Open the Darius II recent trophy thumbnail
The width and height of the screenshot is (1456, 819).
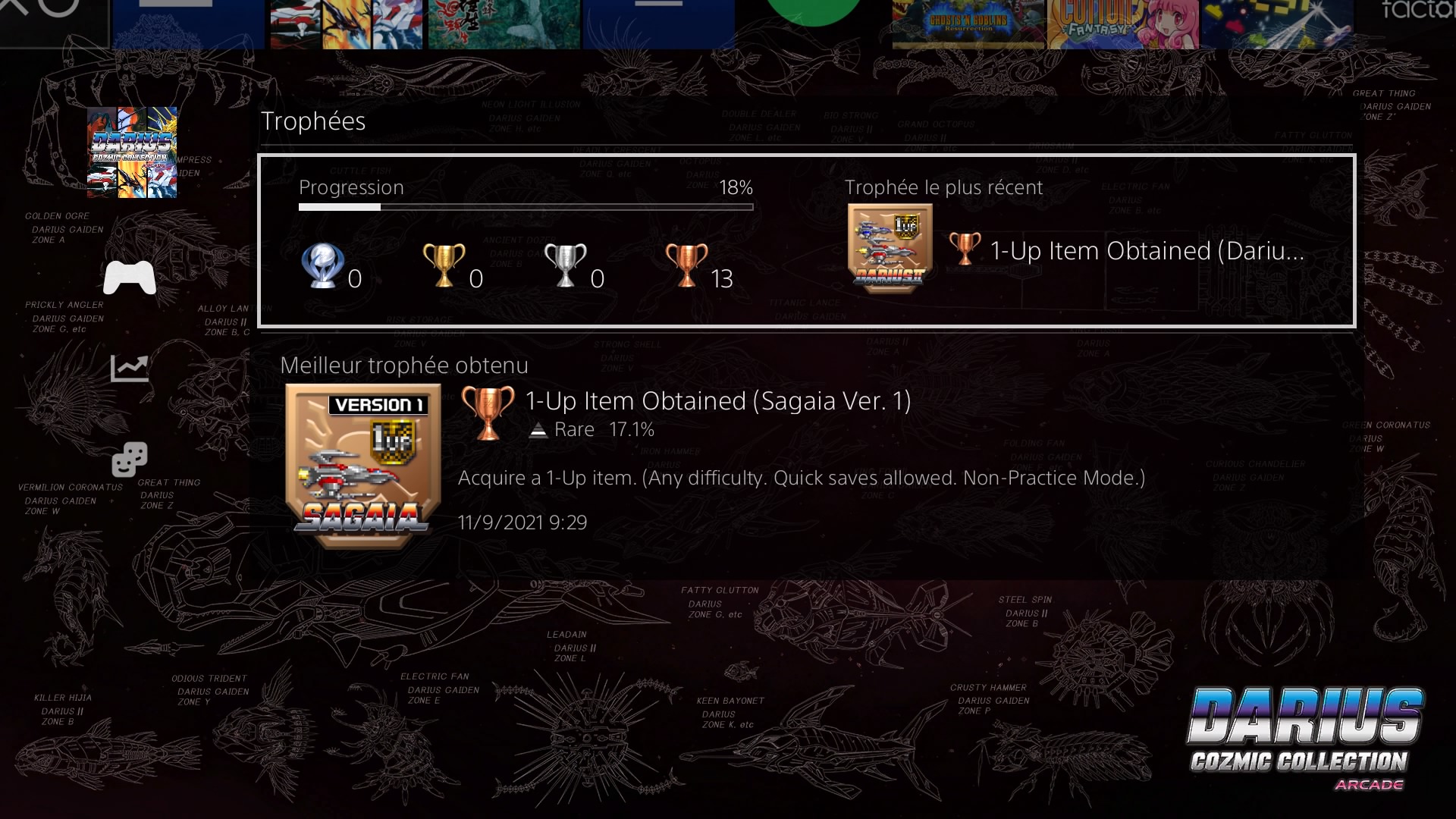(890, 248)
